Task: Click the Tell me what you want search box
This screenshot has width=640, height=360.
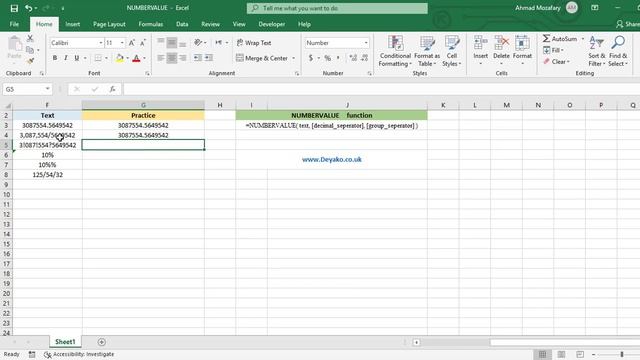Action: point(337,8)
